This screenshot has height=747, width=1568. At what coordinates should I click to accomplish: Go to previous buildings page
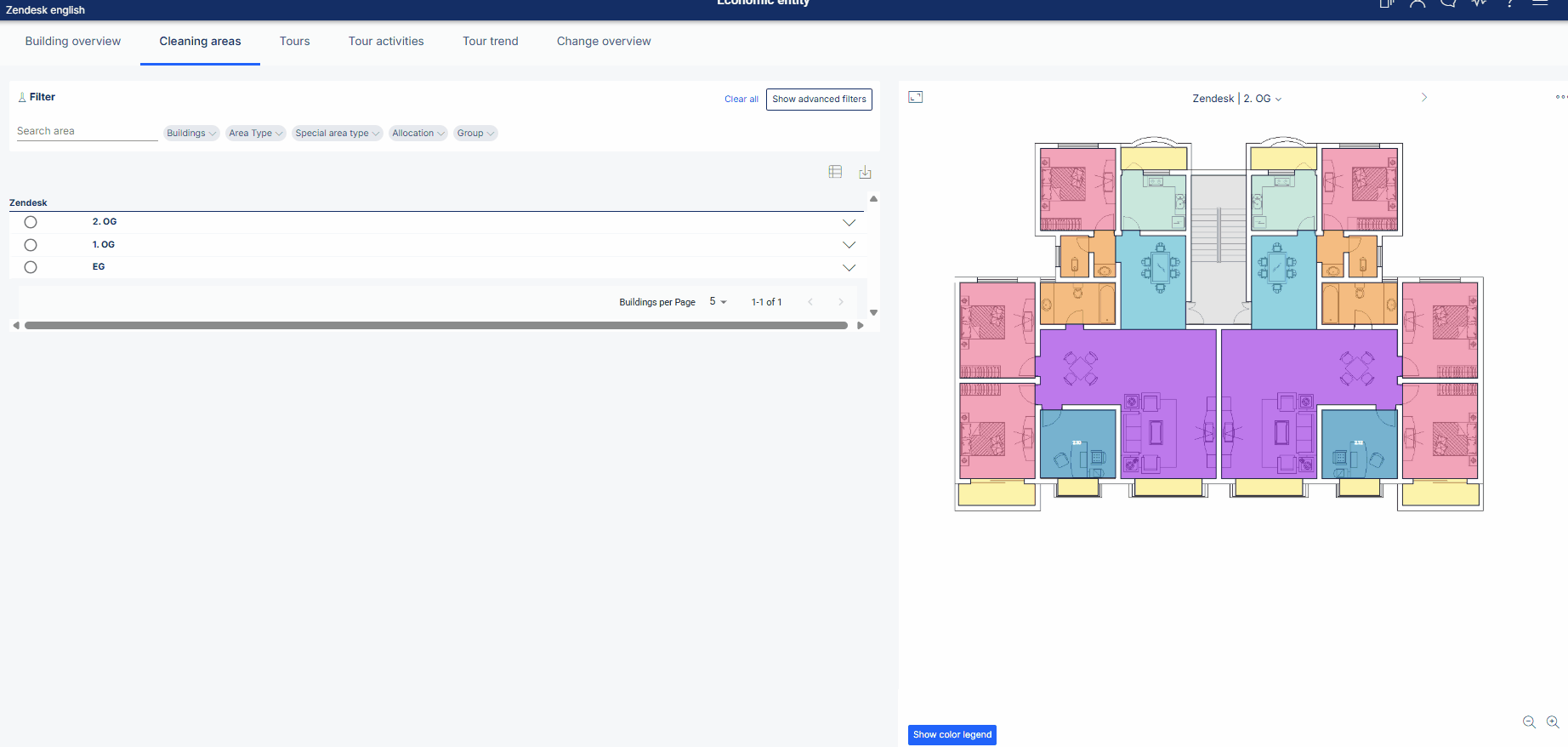tap(810, 302)
